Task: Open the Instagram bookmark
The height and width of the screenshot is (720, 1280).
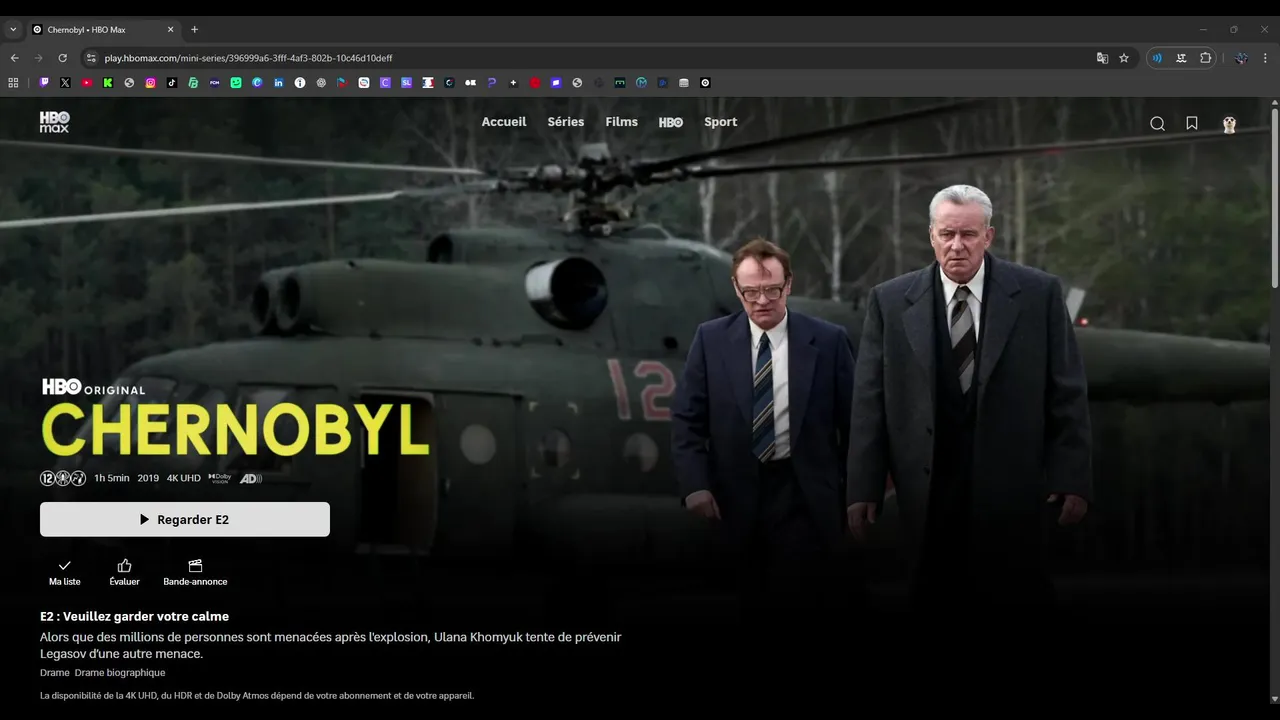Action: (x=151, y=83)
